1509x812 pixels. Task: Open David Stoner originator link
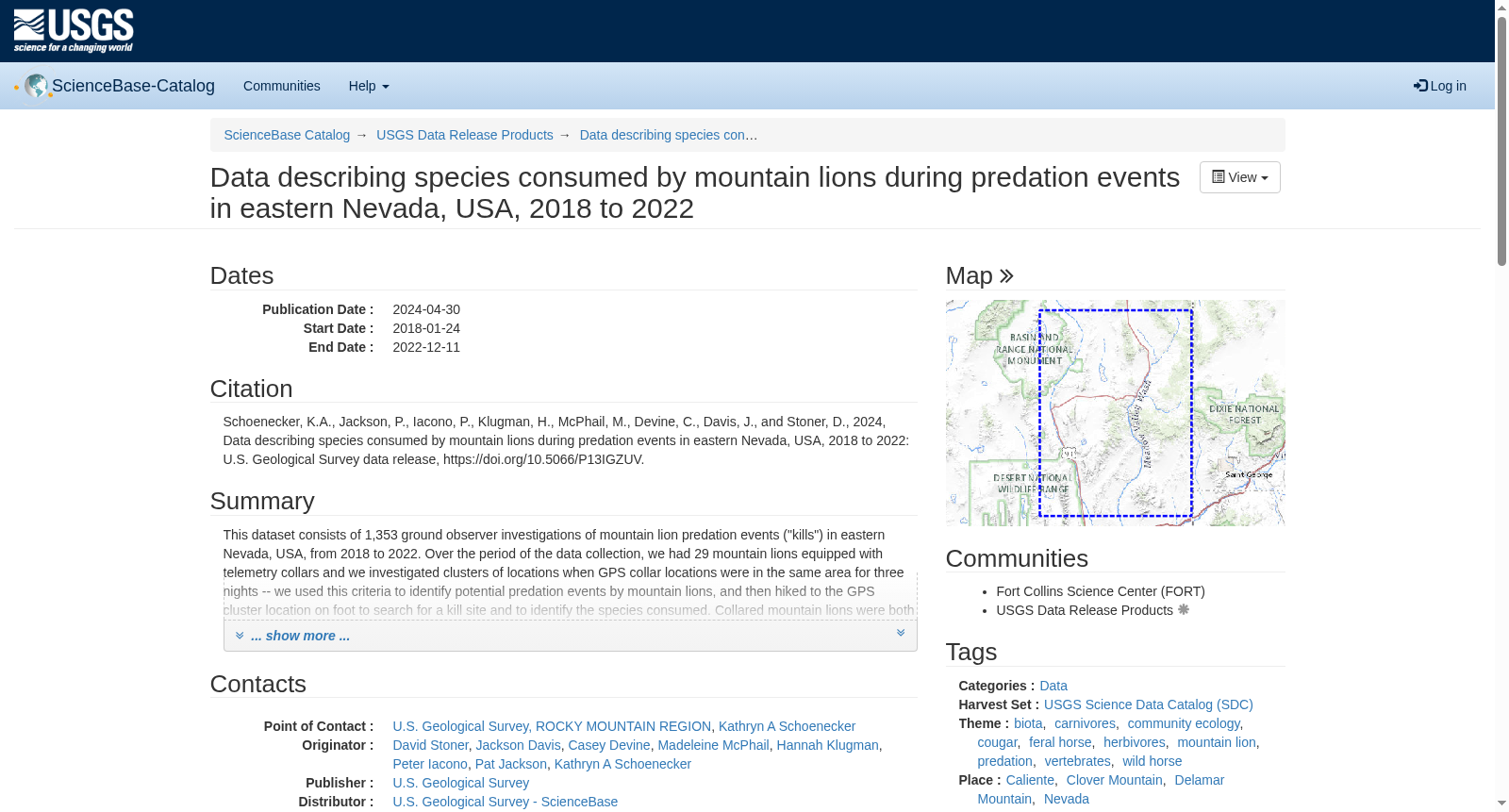[430, 745]
